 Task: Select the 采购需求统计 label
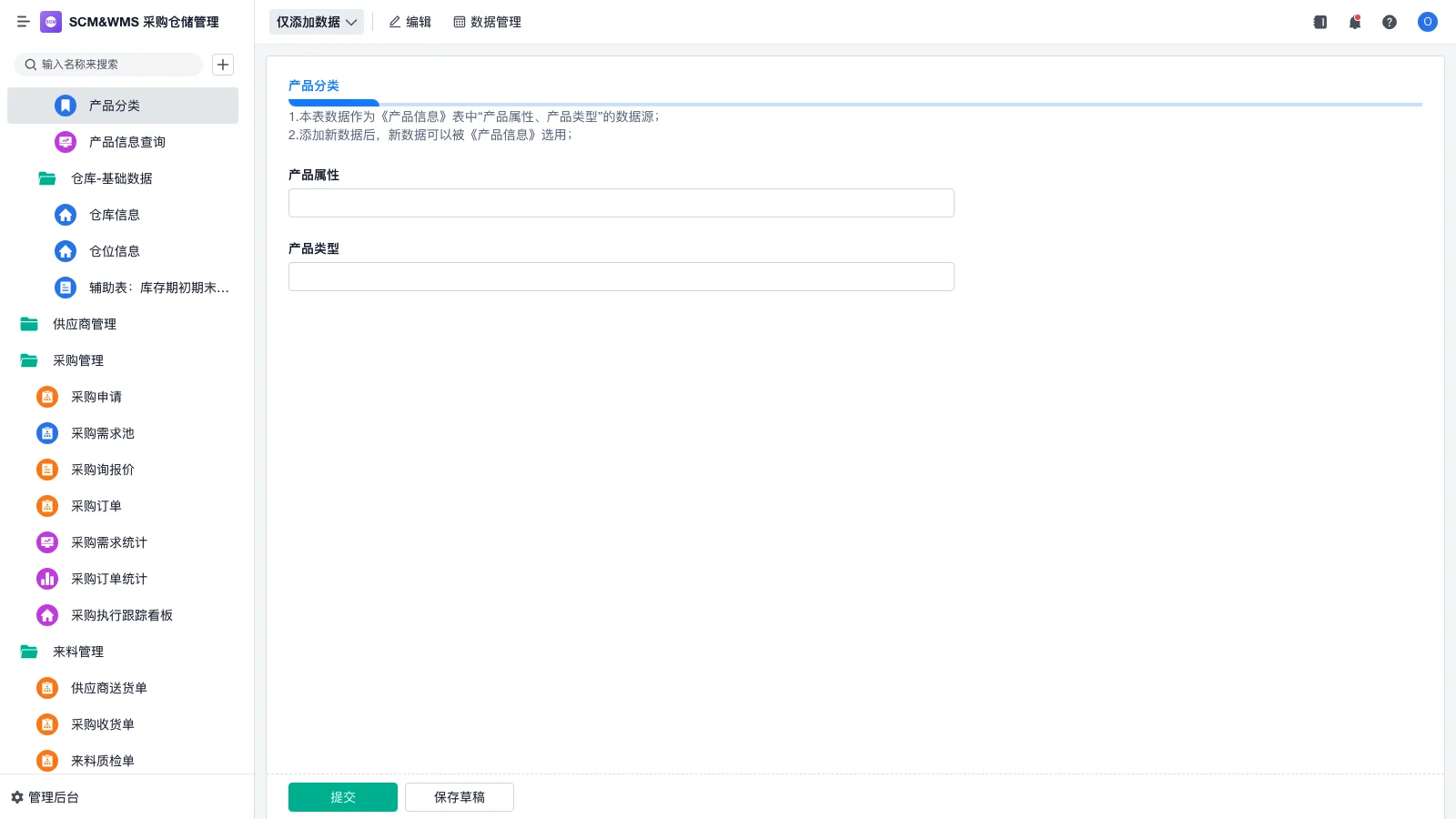pyautogui.click(x=109, y=542)
